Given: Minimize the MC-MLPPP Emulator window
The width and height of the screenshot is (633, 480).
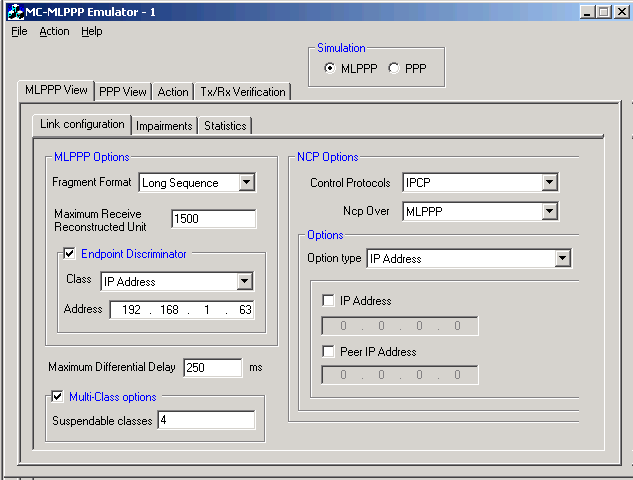Looking at the screenshot, I should pos(587,12).
